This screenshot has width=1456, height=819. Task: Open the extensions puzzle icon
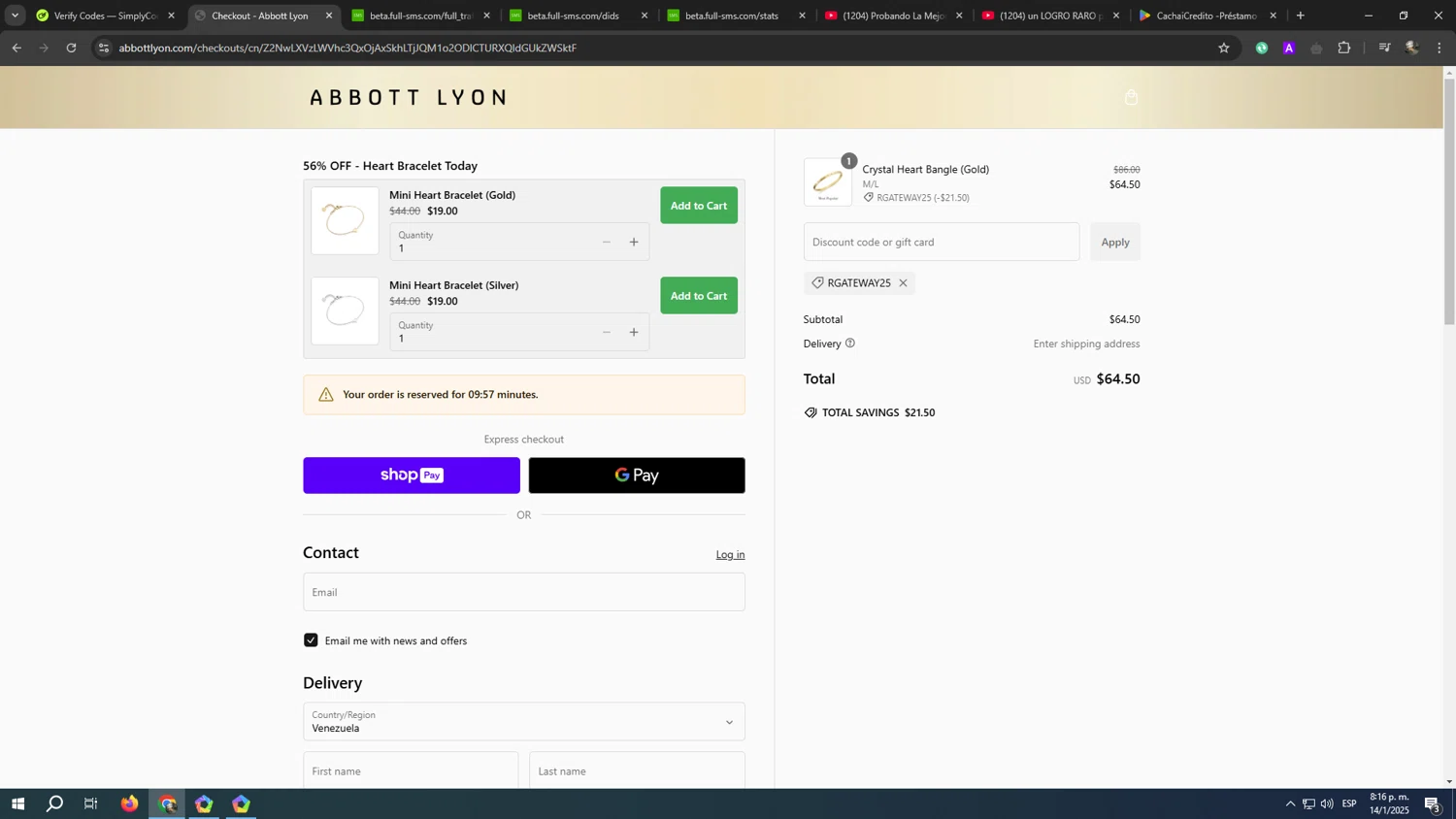(x=1344, y=48)
